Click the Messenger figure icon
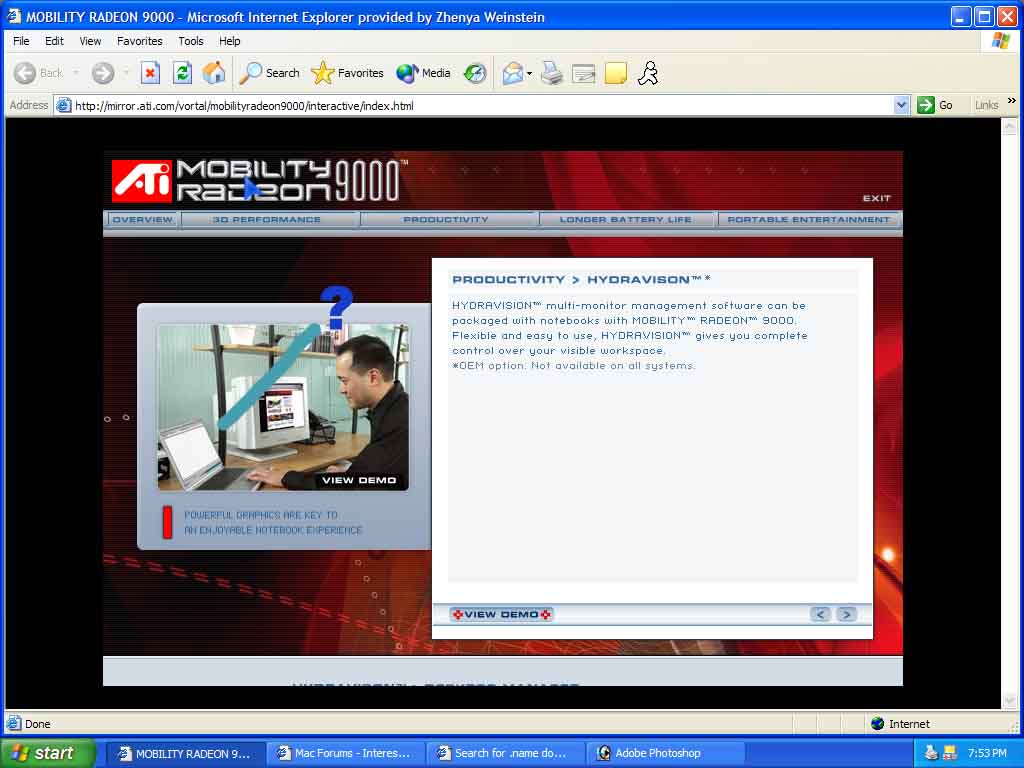Screen dimensions: 1024x768 click(648, 73)
